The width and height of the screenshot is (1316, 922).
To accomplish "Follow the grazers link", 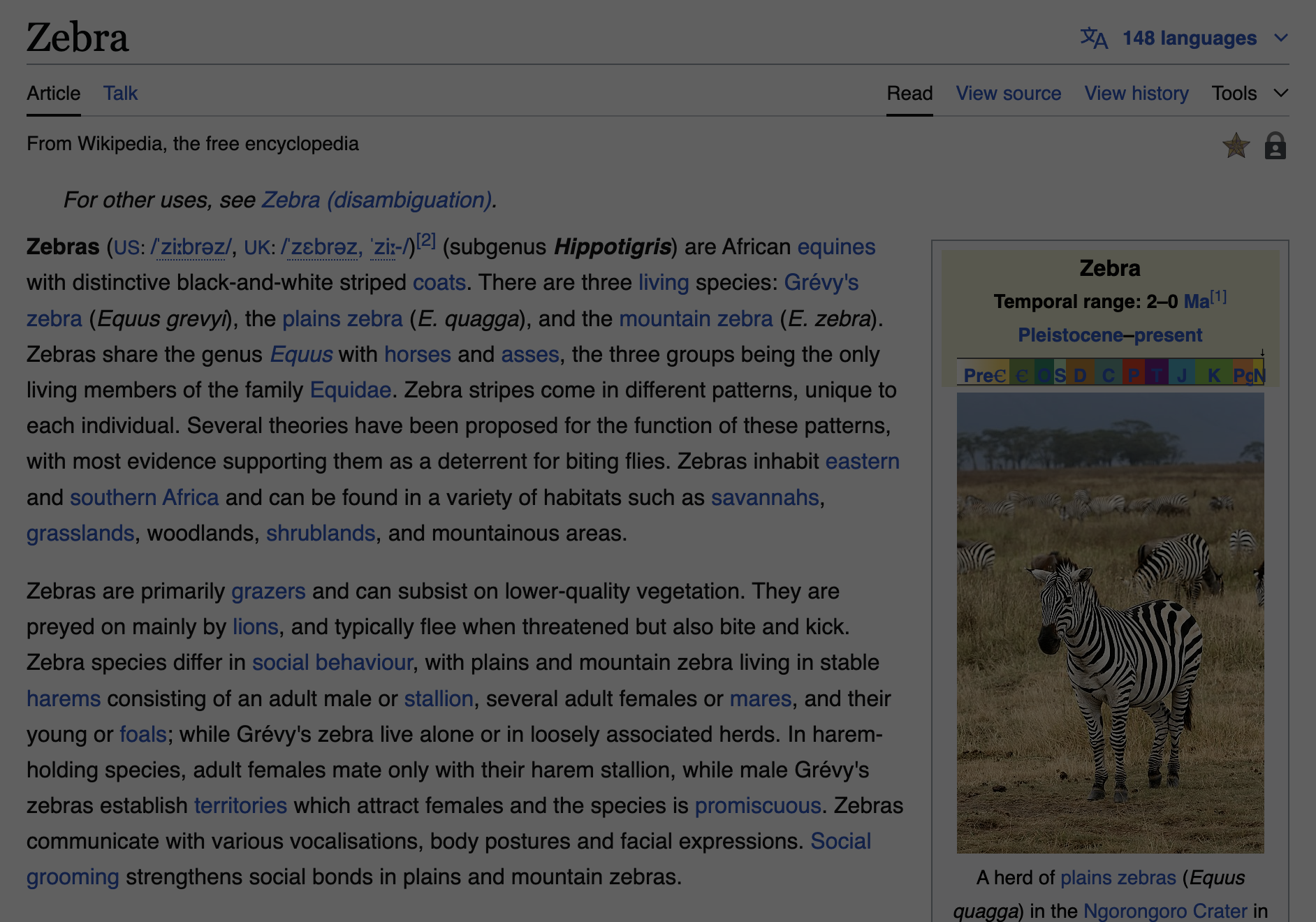I will click(268, 591).
